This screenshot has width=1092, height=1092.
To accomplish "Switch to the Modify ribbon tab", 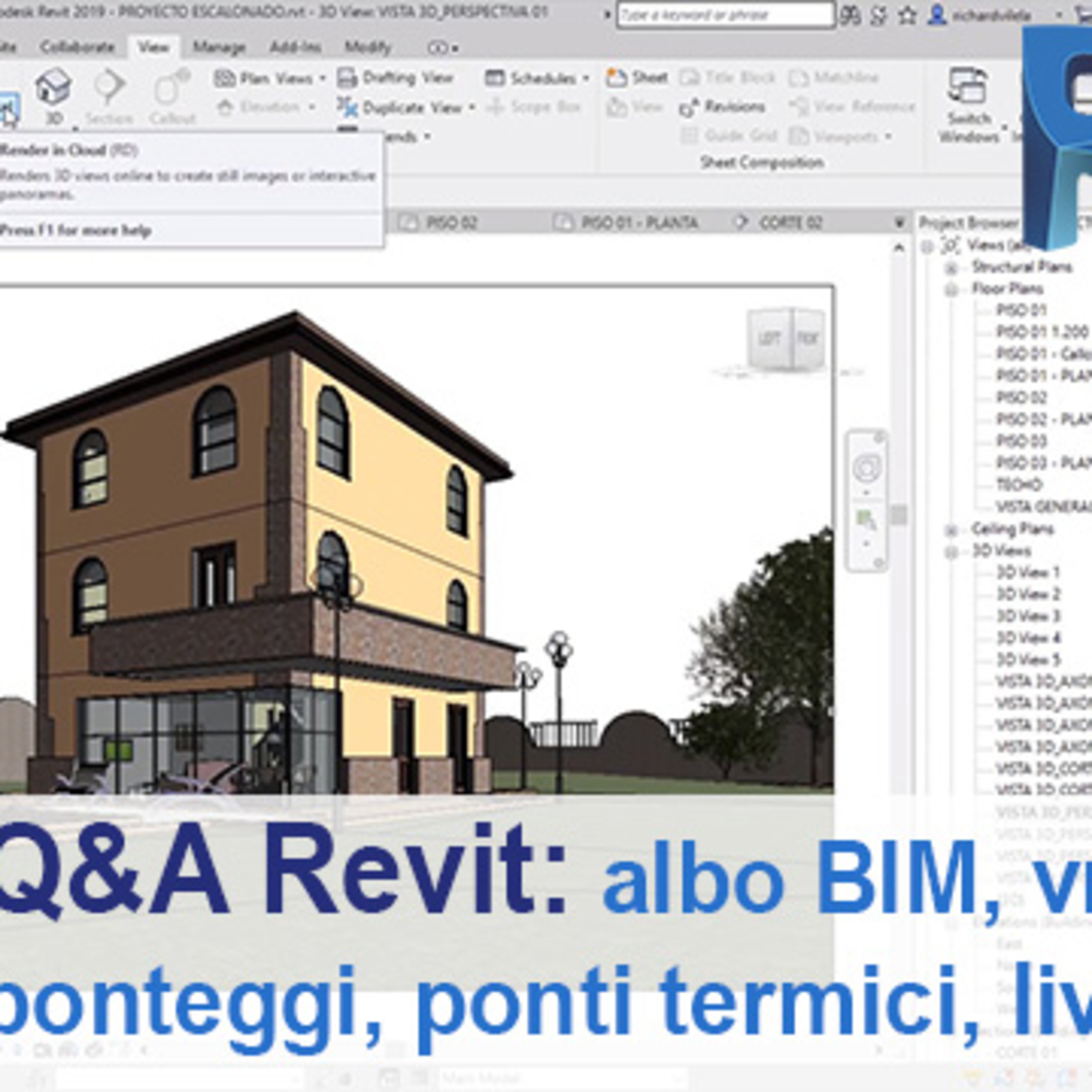I will pyautogui.click(x=368, y=47).
